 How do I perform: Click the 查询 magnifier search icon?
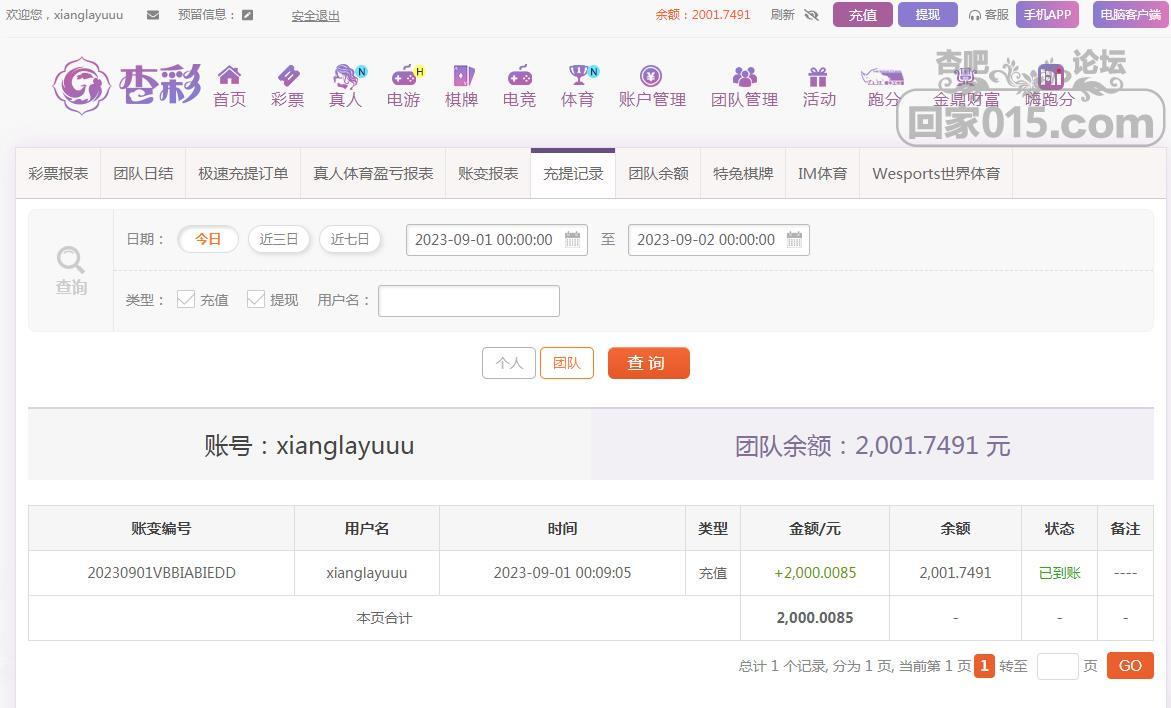[x=71, y=261]
